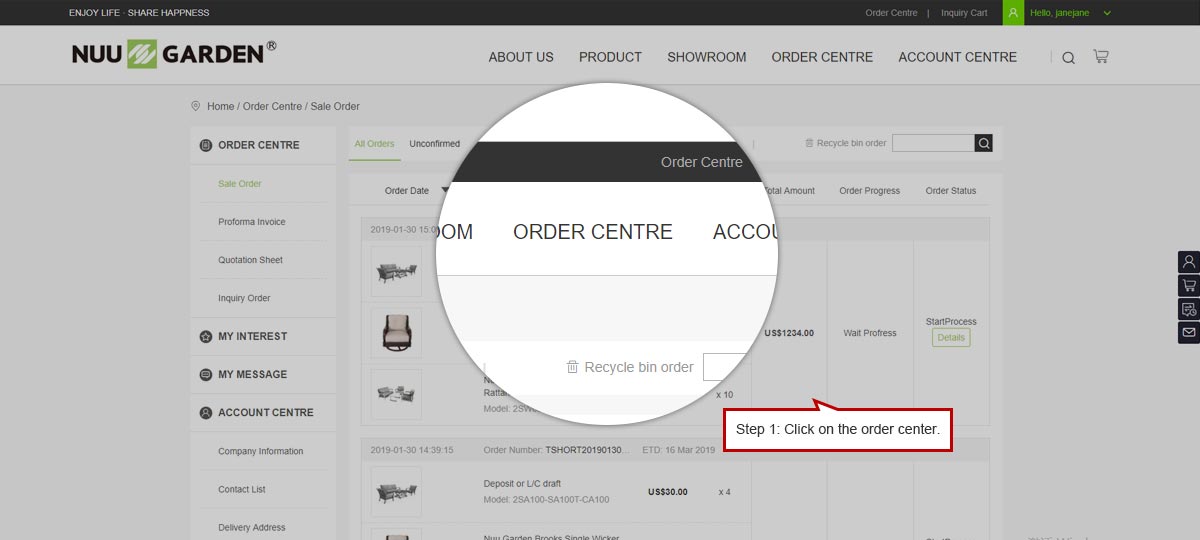Click the breadcrumb location pin icon

195,106
